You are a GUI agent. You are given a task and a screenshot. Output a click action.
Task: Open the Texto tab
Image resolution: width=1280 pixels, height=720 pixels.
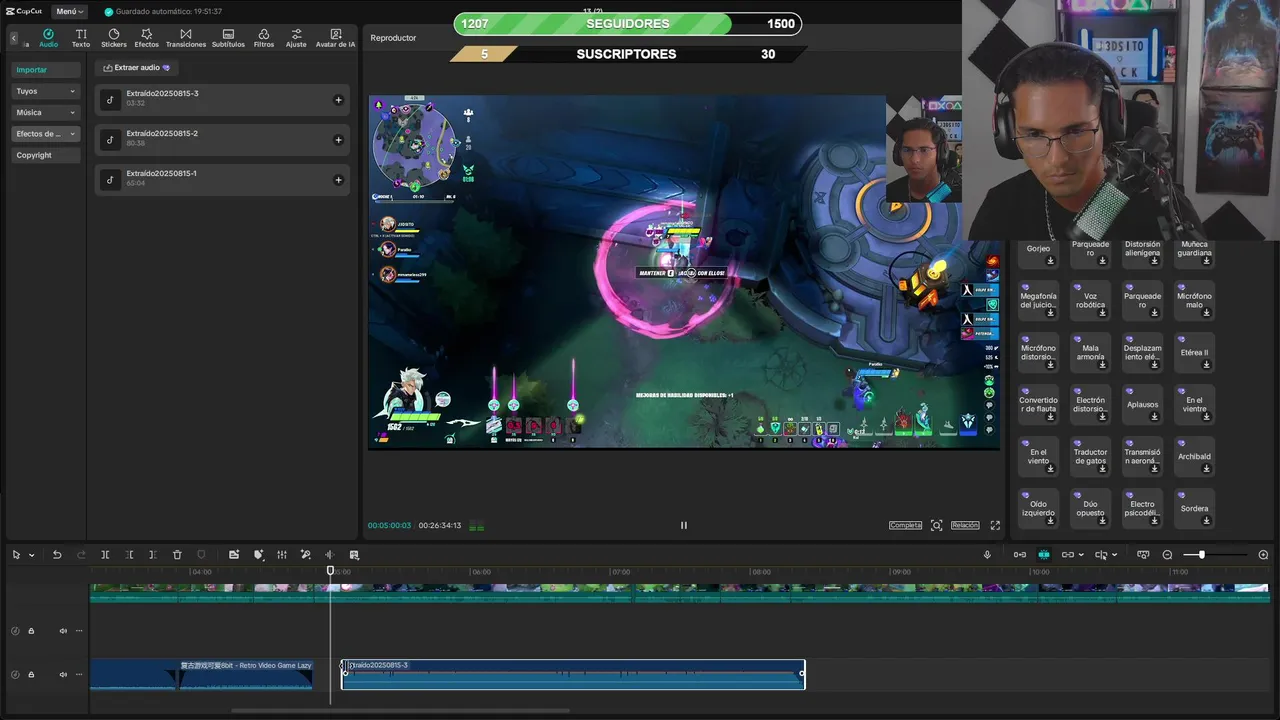[x=81, y=38]
